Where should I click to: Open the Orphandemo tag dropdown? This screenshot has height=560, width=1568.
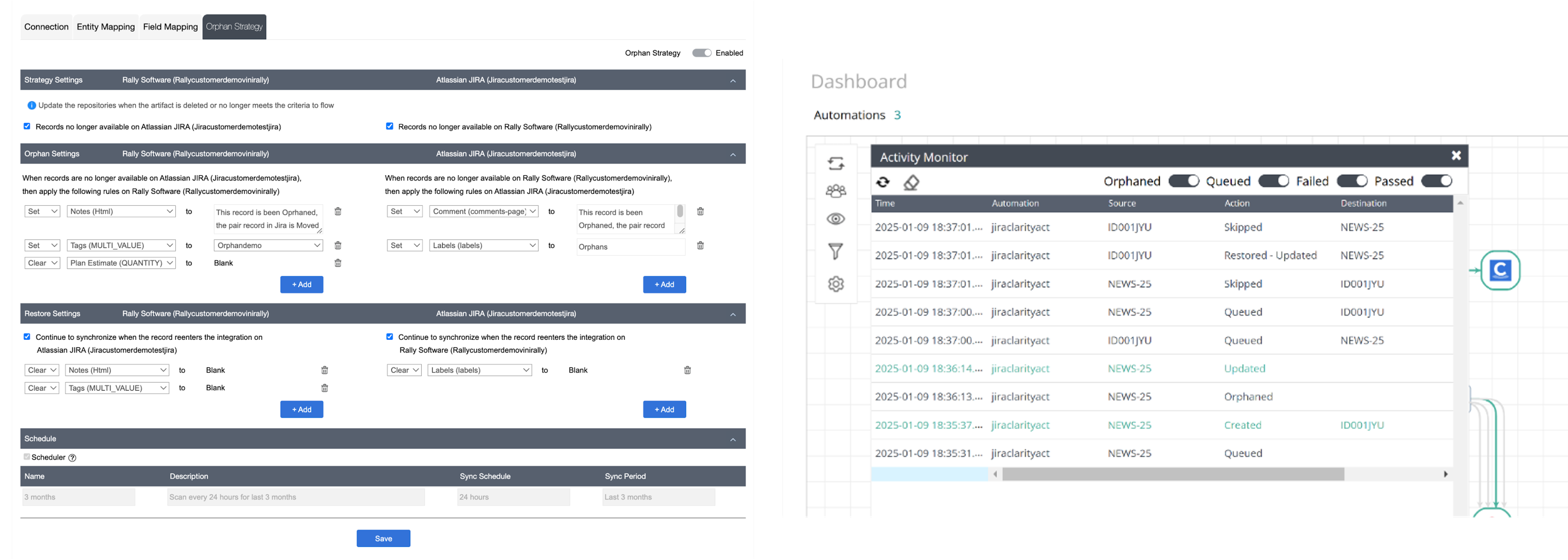click(268, 245)
